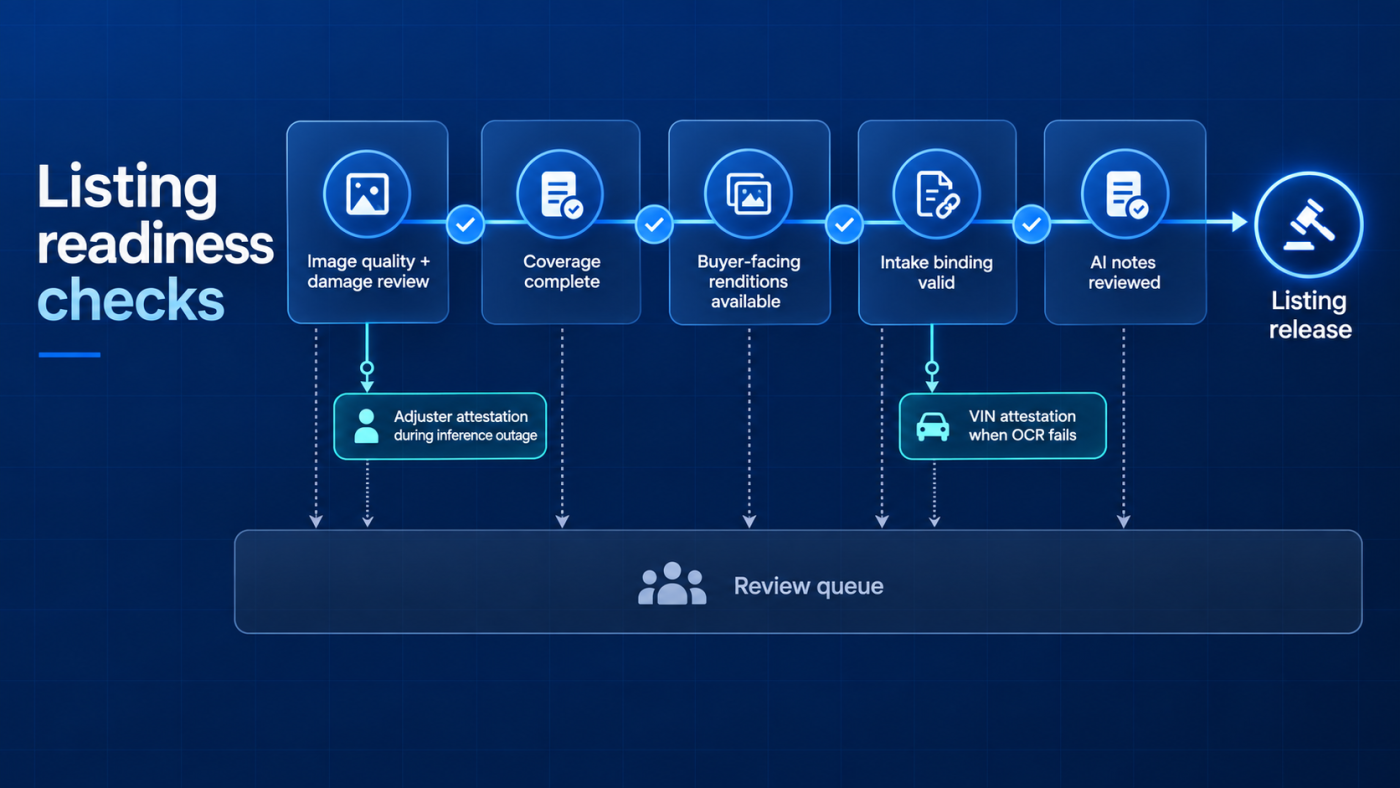1400x788 pixels.
Task: Click the "during inference outage" text
Action: pyautogui.click(x=465, y=436)
